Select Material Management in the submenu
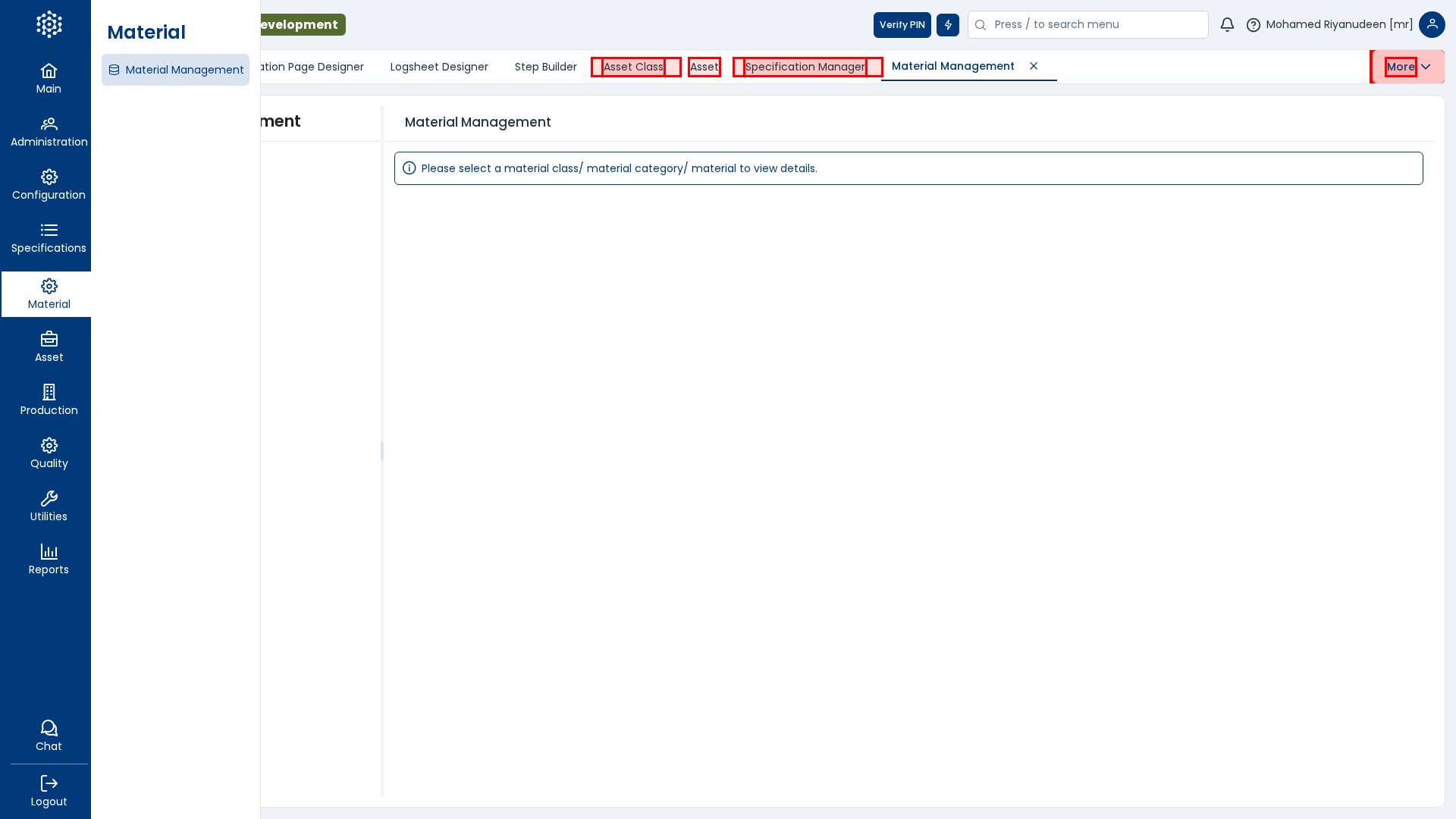 click(x=176, y=70)
